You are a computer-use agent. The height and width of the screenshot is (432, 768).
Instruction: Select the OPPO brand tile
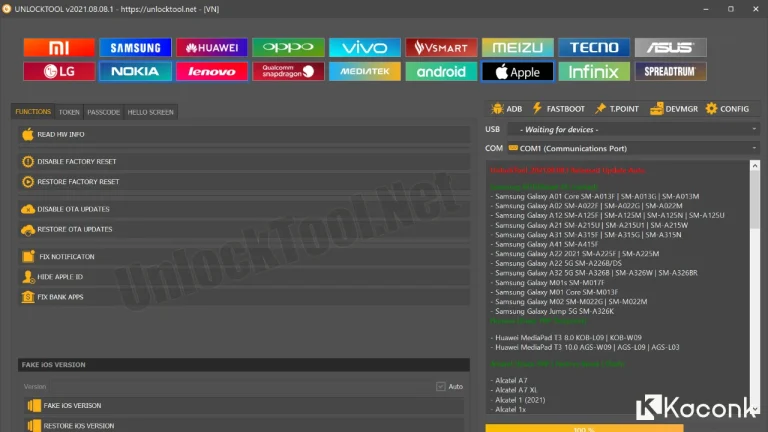click(x=288, y=48)
